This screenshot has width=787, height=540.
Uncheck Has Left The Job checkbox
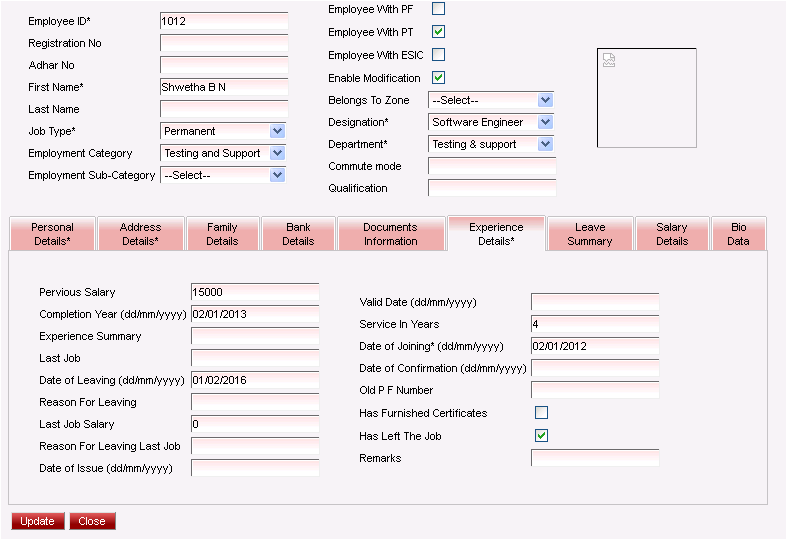(x=541, y=435)
